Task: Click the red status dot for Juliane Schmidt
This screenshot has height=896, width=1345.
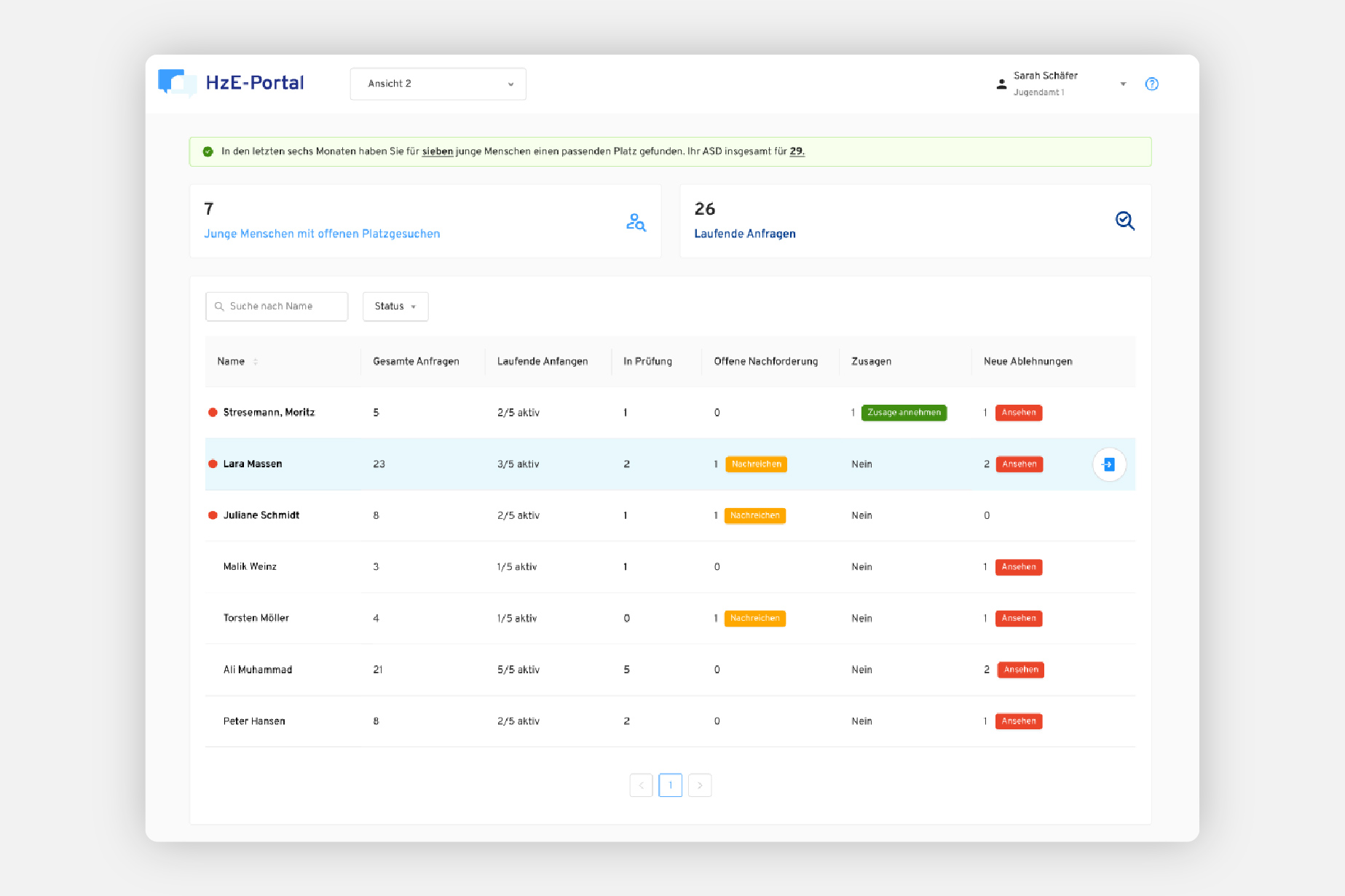Action: click(x=213, y=515)
